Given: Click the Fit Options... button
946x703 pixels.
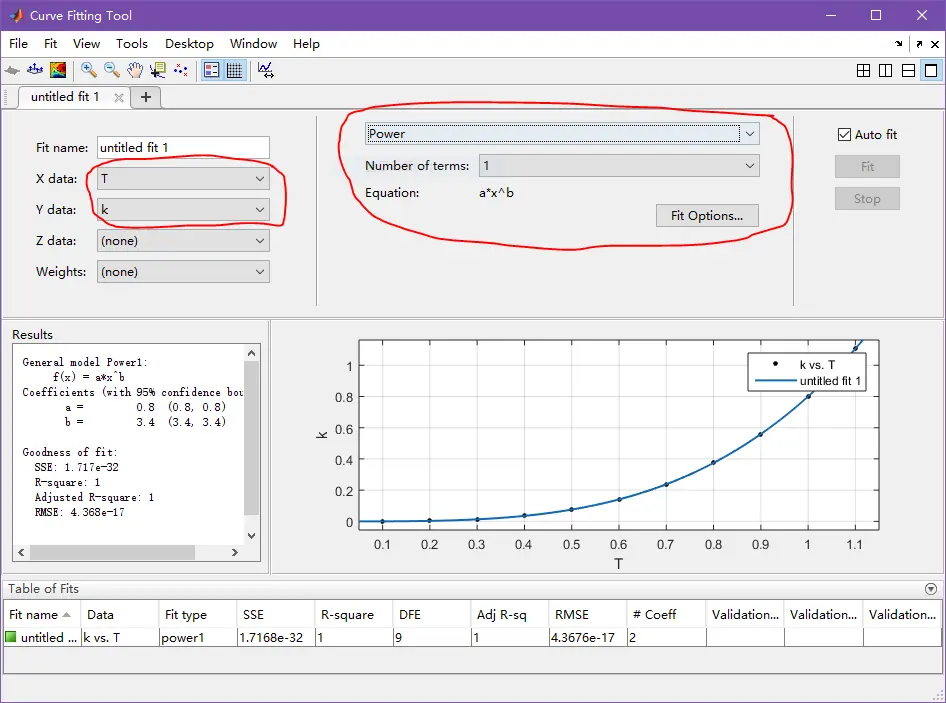Looking at the screenshot, I should [707, 215].
